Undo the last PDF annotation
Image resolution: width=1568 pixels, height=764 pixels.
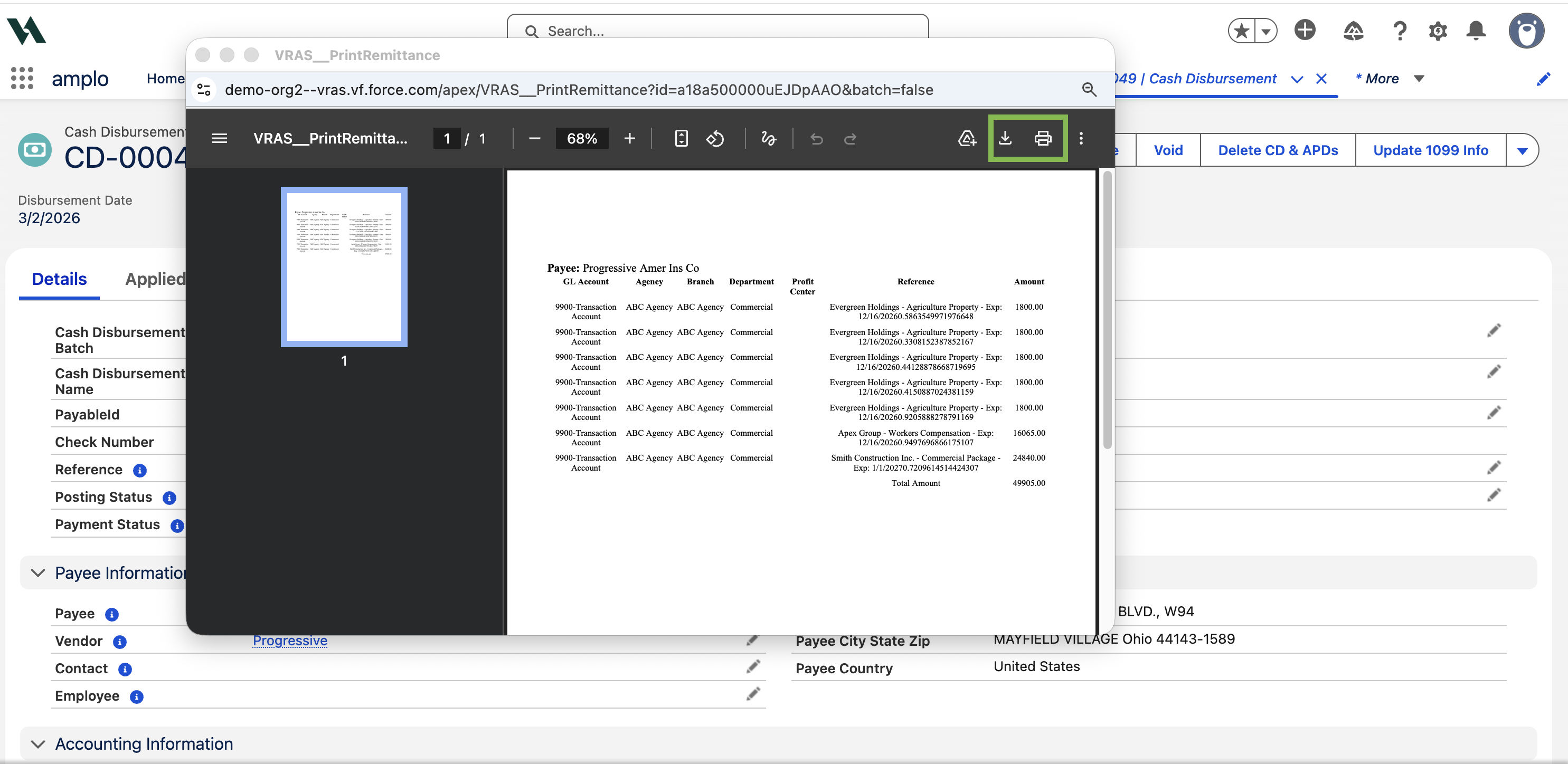[x=816, y=139]
